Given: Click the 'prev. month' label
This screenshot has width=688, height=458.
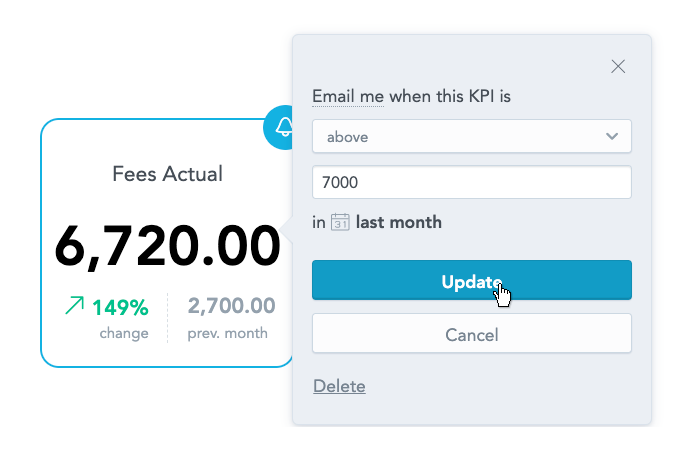Looking at the screenshot, I should (227, 333).
